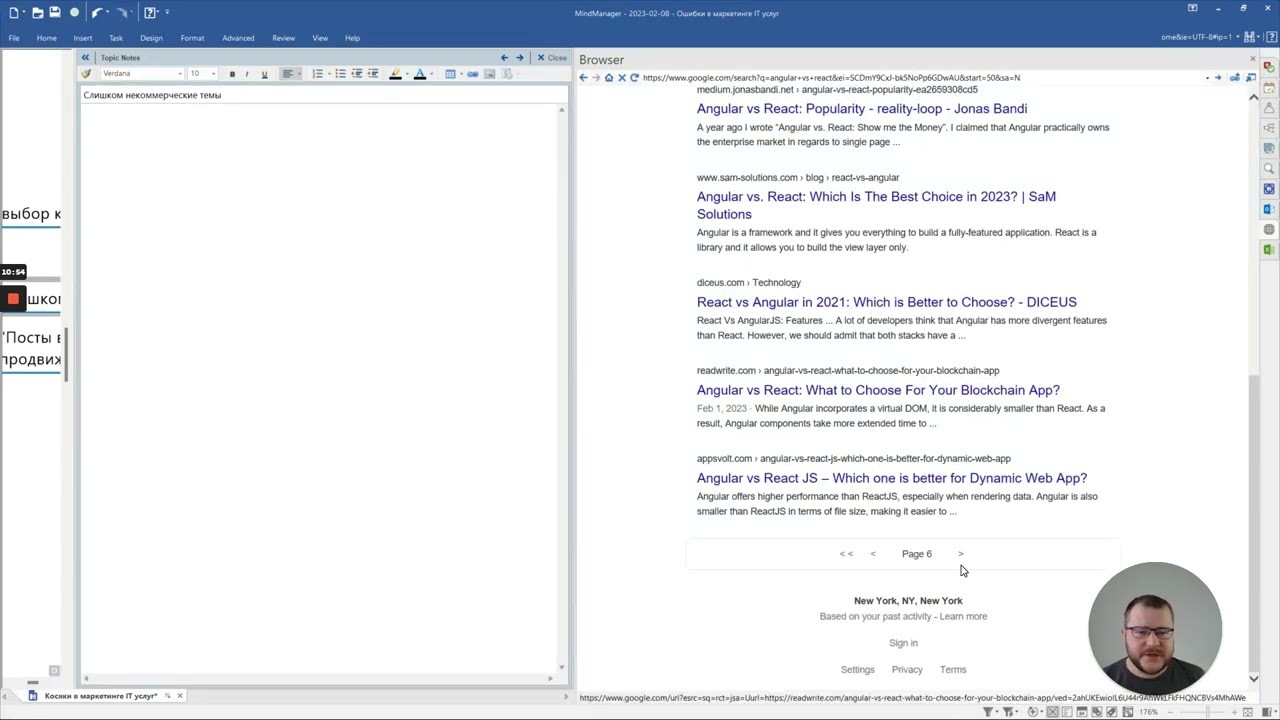Toggle the bulleted list in notes

340,74
